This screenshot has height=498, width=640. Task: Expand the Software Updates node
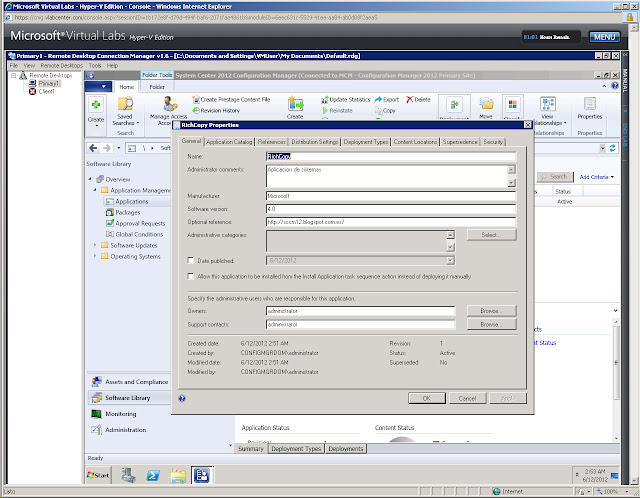[95, 245]
